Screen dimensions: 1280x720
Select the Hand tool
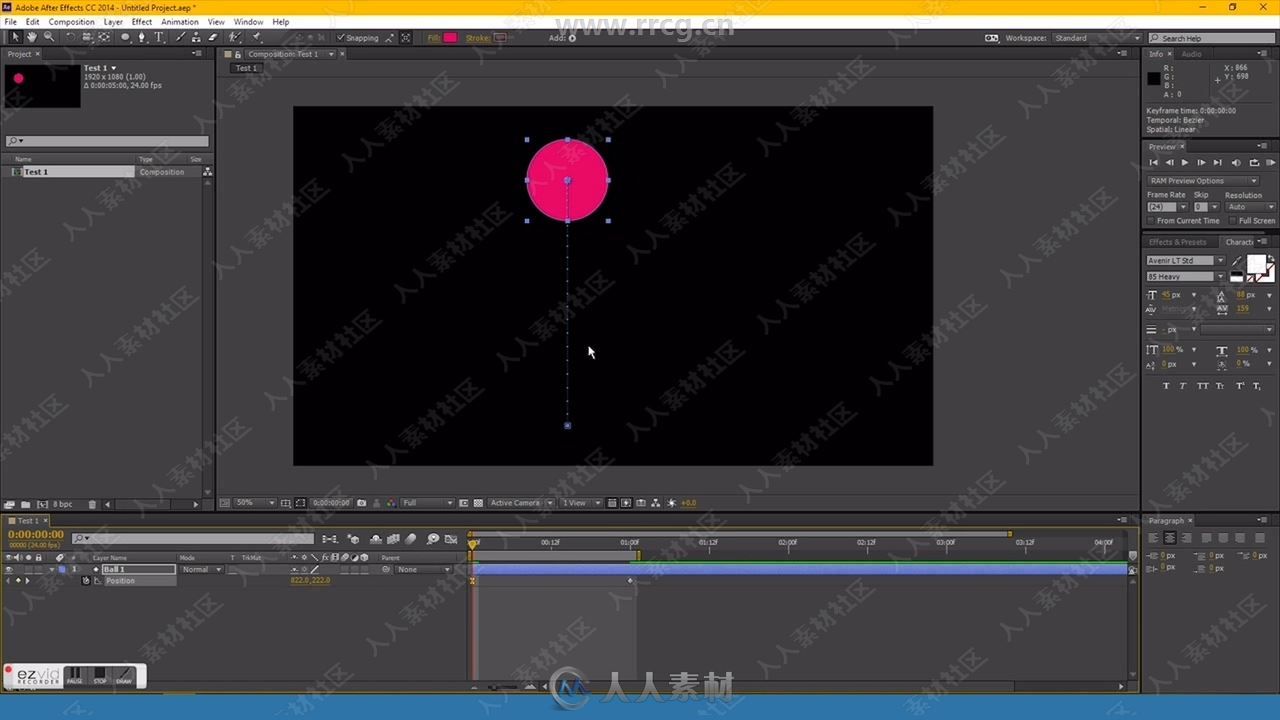31,37
